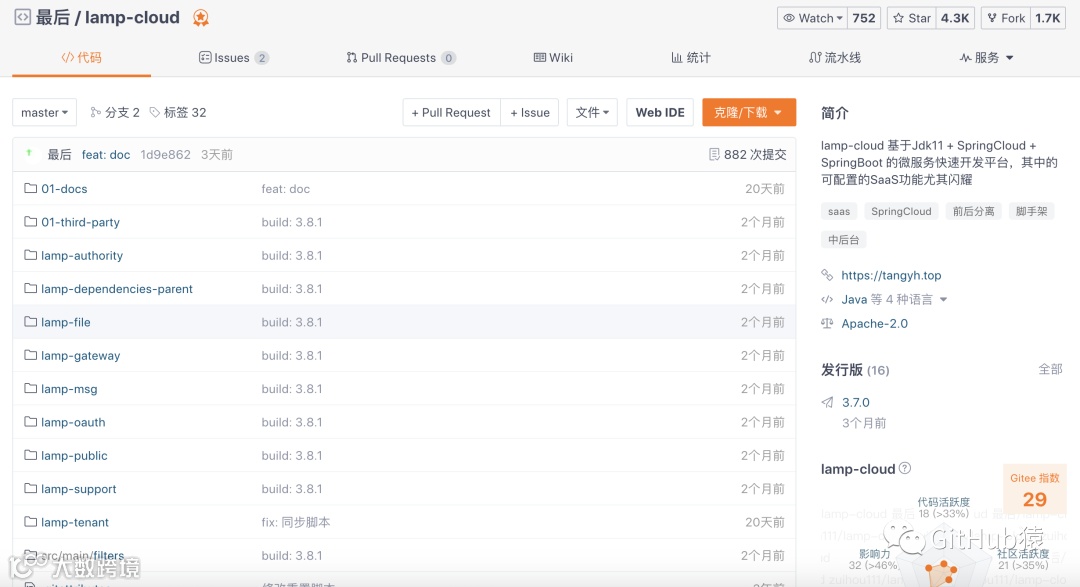
Task: Click the folder icon for lamp-msg
Action: pos(30,389)
